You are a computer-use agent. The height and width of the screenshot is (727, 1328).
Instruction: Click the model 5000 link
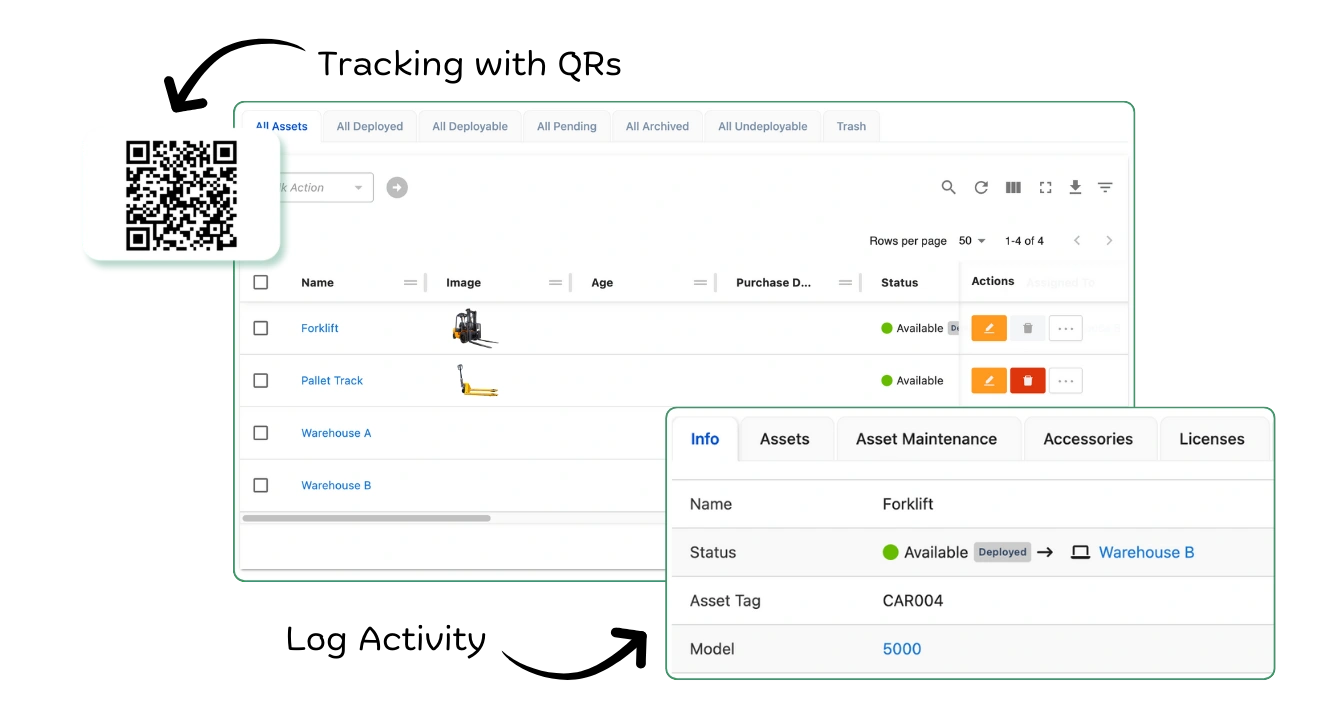[901, 649]
